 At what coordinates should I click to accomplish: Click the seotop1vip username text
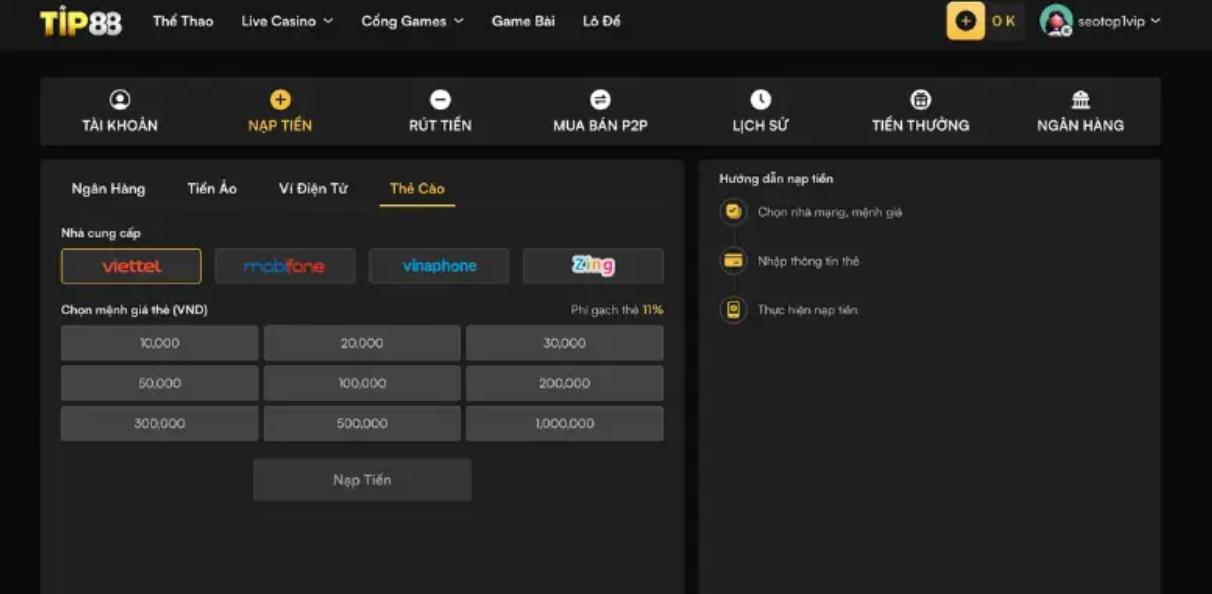1111,21
